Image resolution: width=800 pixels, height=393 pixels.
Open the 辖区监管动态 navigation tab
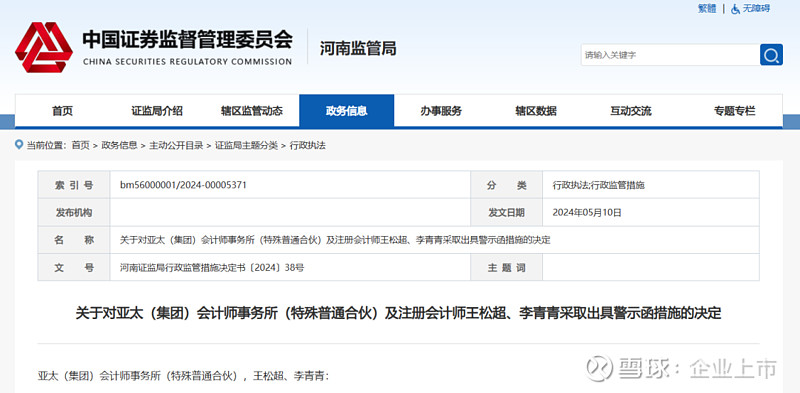click(x=252, y=111)
